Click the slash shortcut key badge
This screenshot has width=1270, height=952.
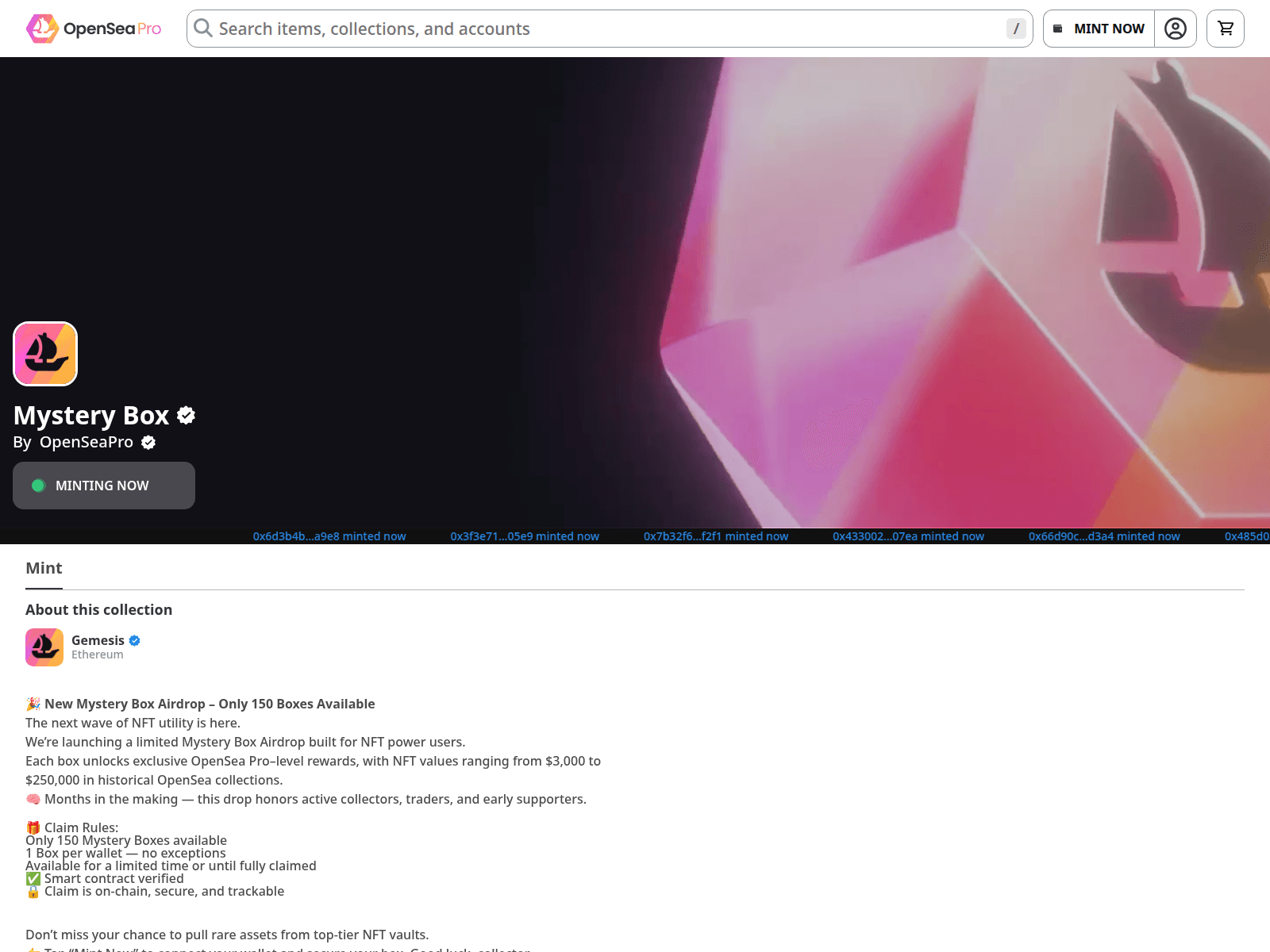point(1016,29)
